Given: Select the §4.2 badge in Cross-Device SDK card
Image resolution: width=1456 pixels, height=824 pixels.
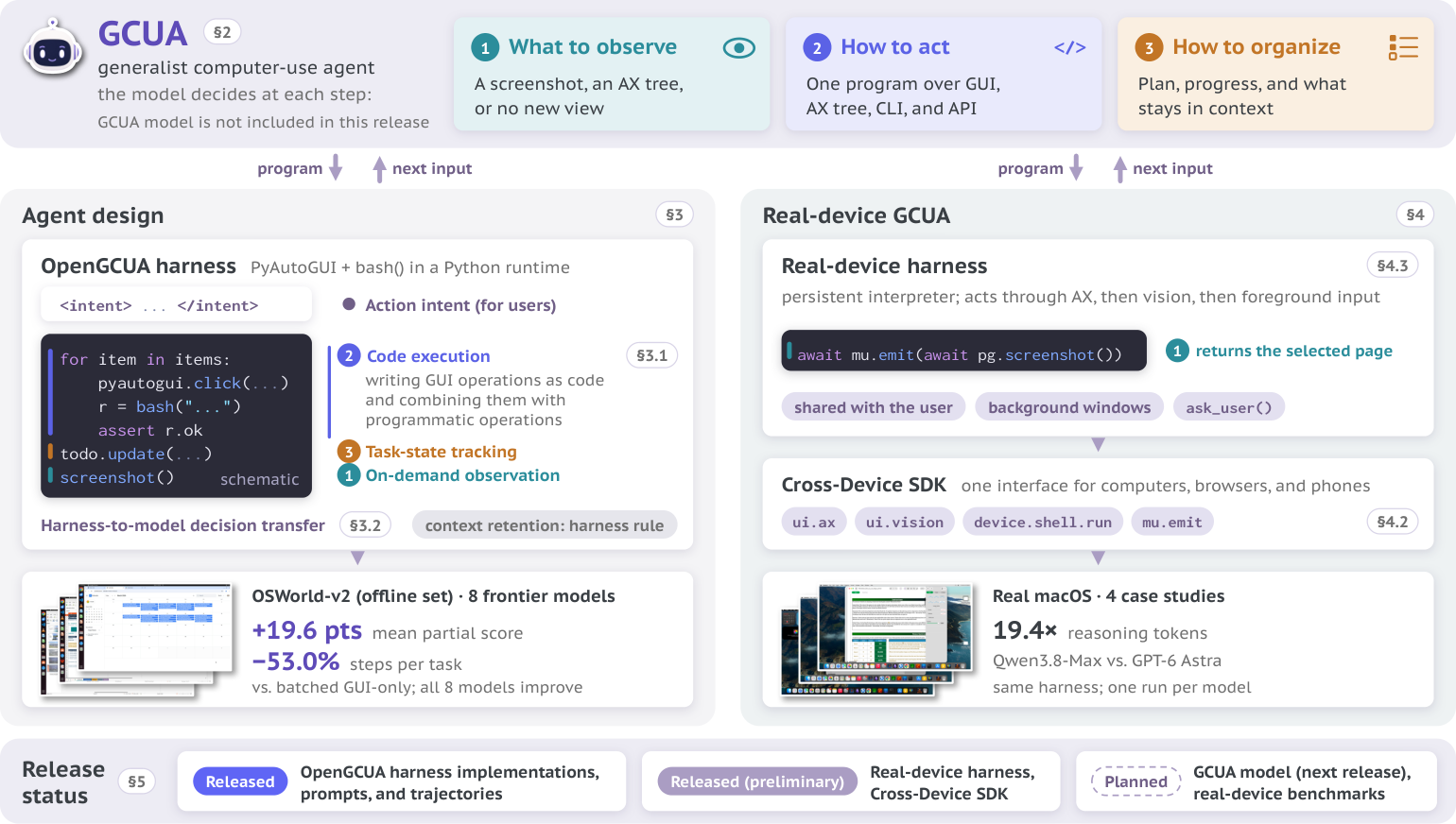Looking at the screenshot, I should pyautogui.click(x=1393, y=522).
